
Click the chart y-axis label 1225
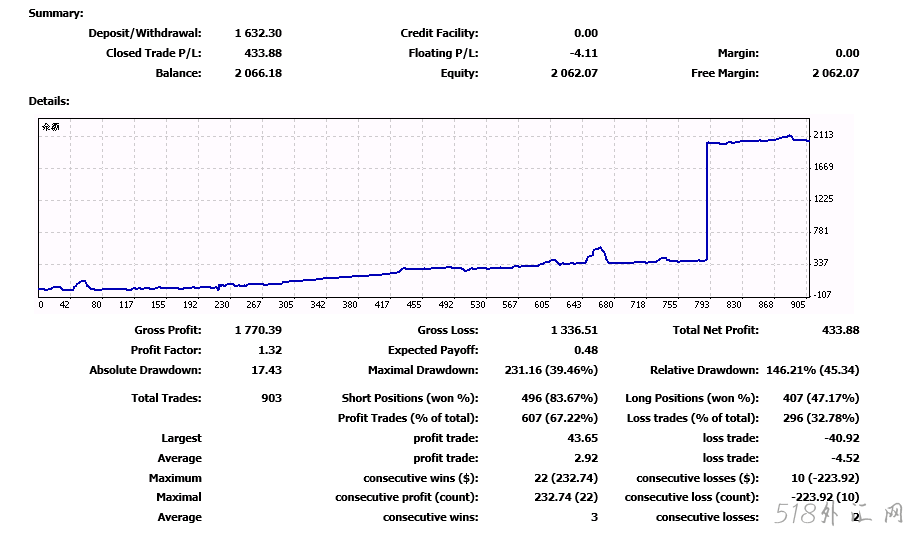[x=823, y=199]
